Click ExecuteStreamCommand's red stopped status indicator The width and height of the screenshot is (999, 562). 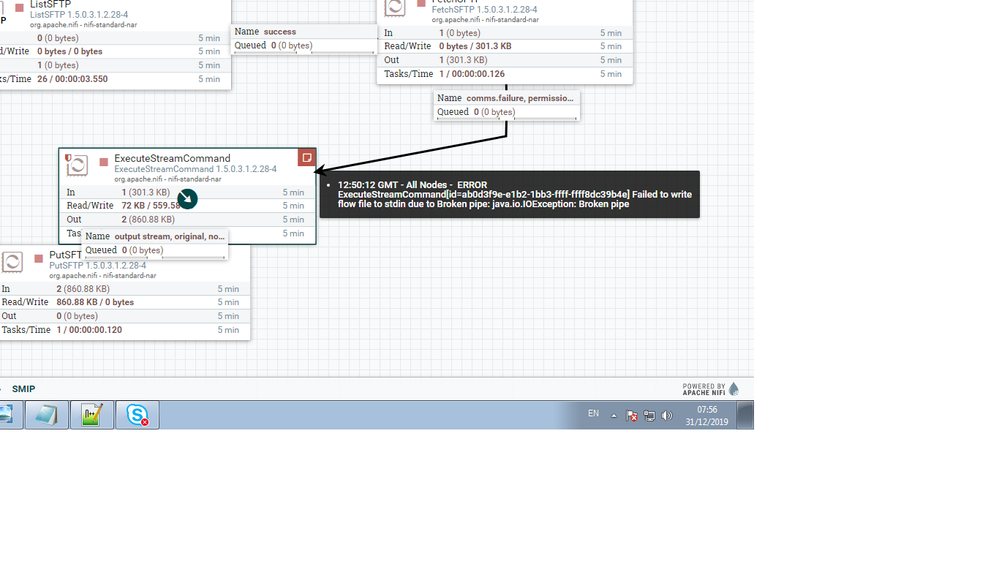coord(103,162)
